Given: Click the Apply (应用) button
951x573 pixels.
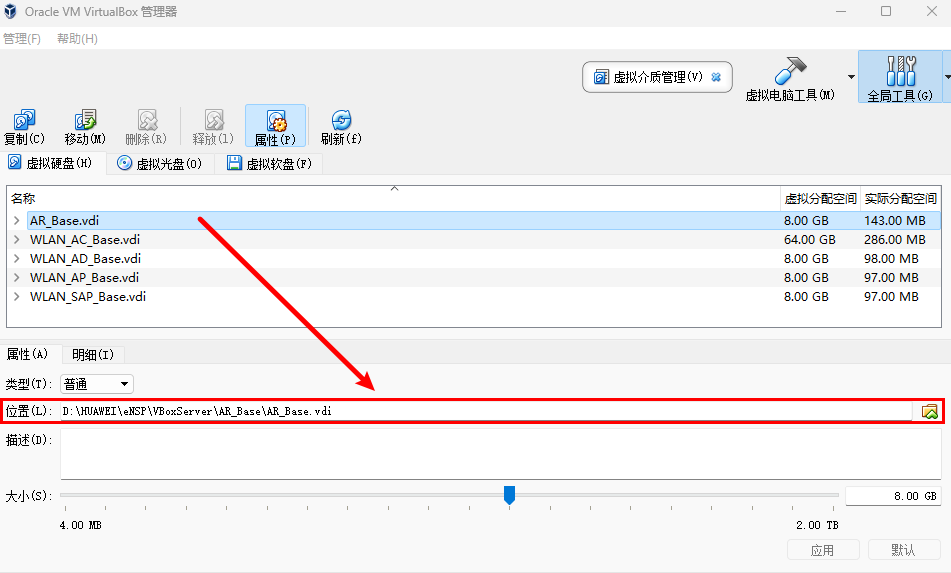Looking at the screenshot, I should pos(823,550).
